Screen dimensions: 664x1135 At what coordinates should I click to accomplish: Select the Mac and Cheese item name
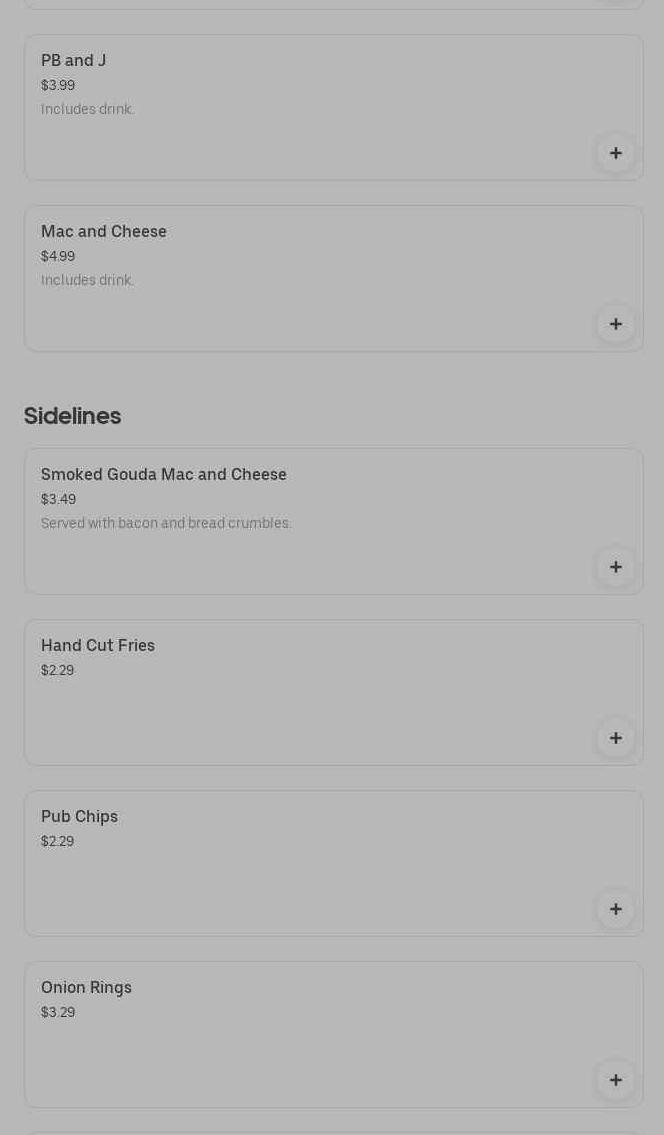click(104, 232)
